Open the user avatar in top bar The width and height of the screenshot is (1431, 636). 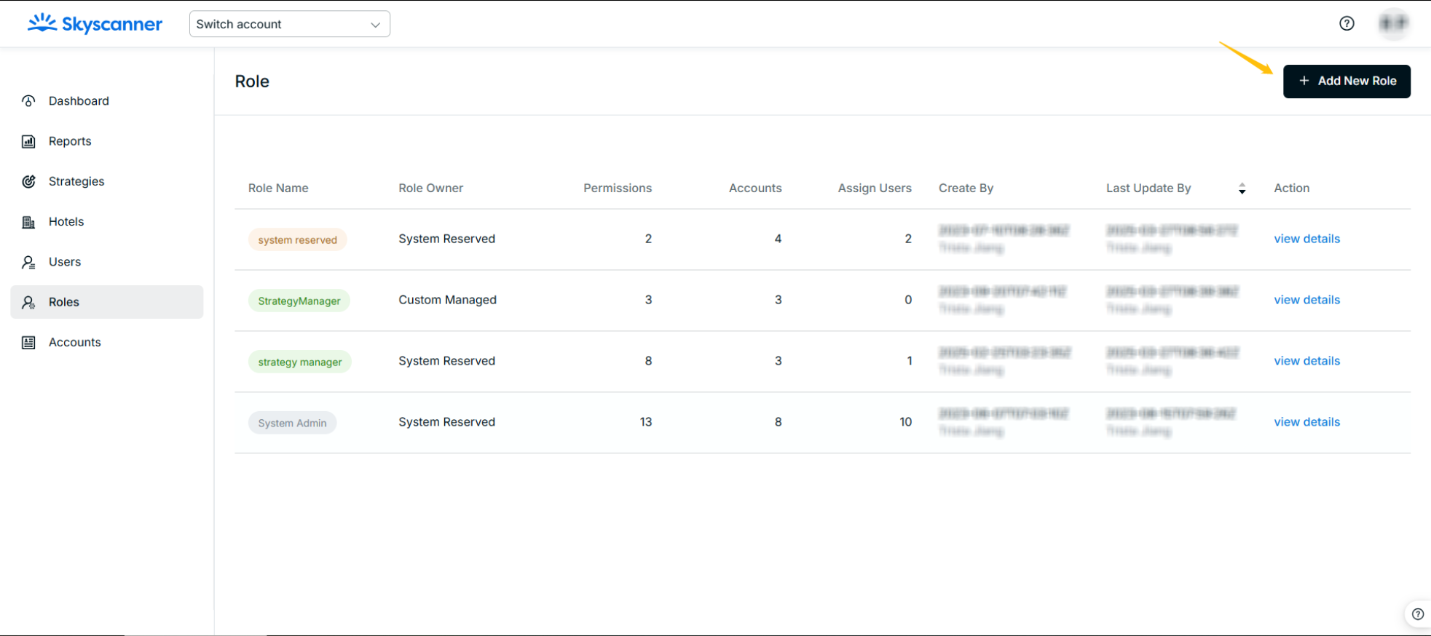point(1393,23)
